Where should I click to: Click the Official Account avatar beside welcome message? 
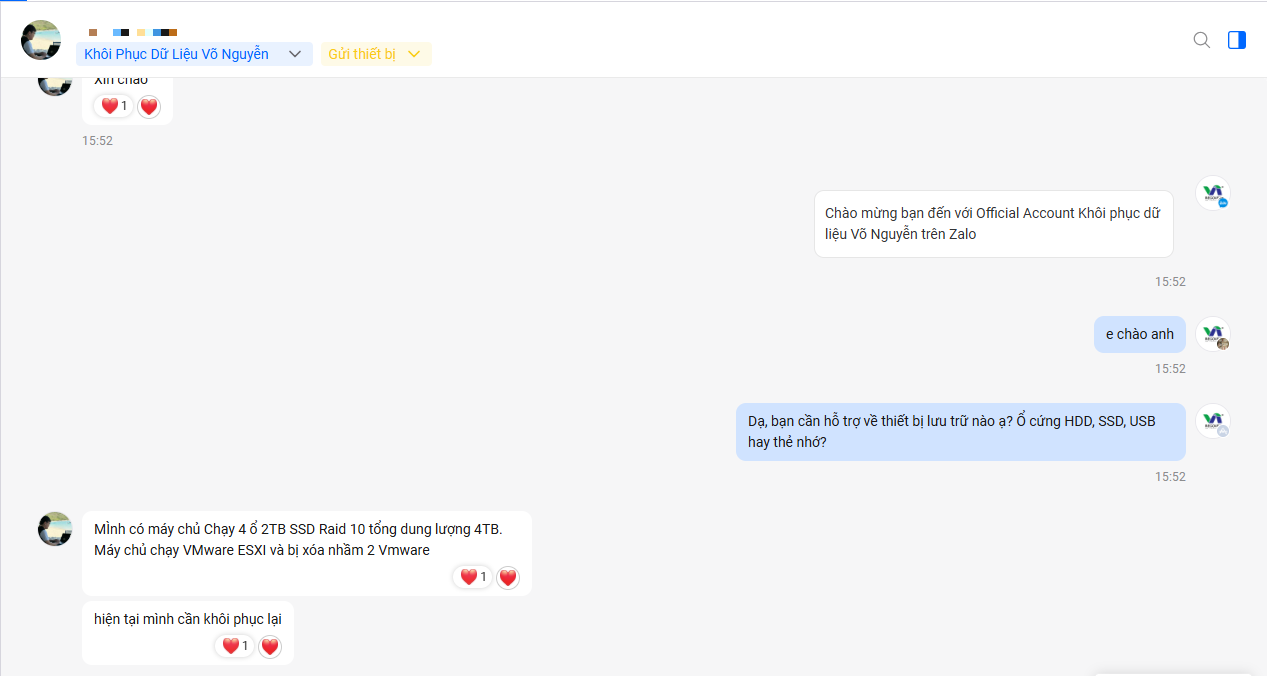[1213, 193]
